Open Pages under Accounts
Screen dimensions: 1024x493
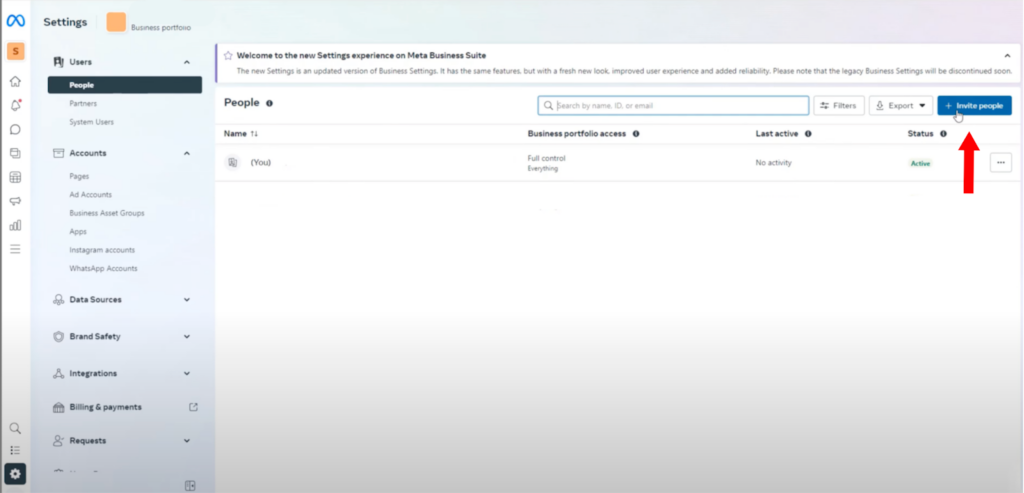pyautogui.click(x=79, y=176)
